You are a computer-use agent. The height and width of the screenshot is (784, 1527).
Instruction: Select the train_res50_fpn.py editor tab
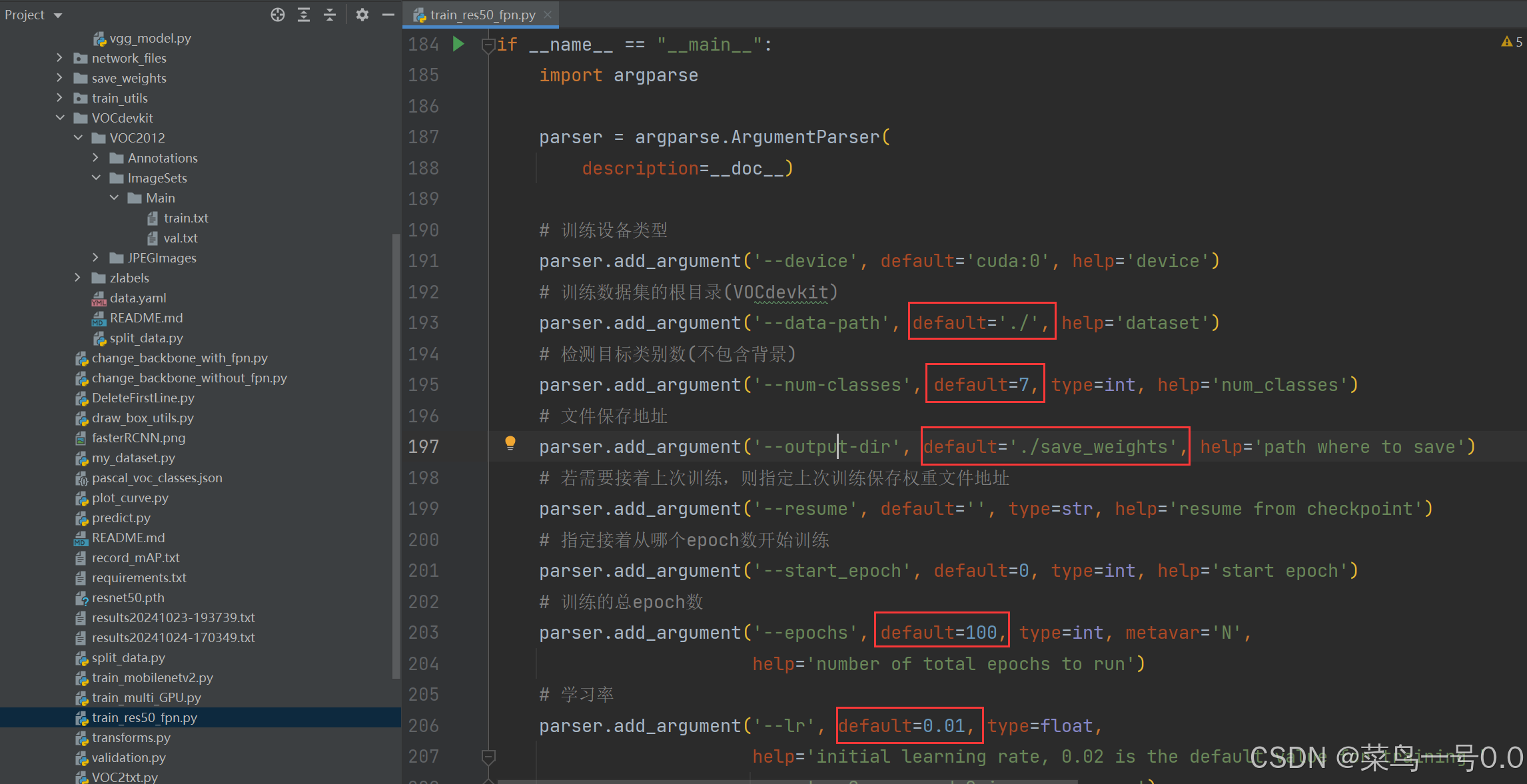coord(481,15)
